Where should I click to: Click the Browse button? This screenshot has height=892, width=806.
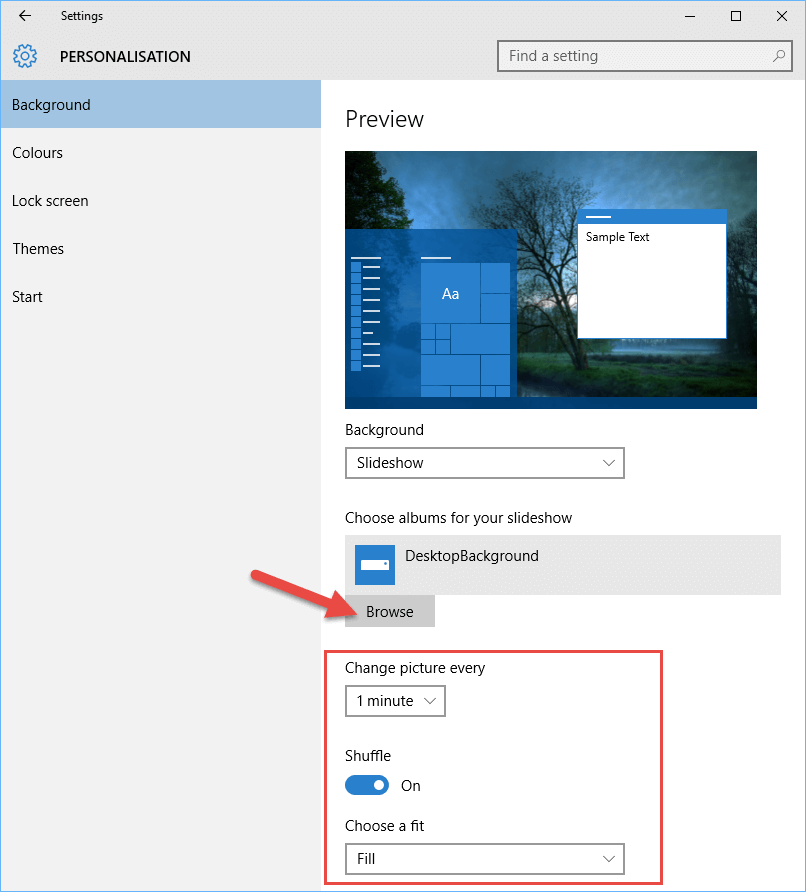coord(390,612)
